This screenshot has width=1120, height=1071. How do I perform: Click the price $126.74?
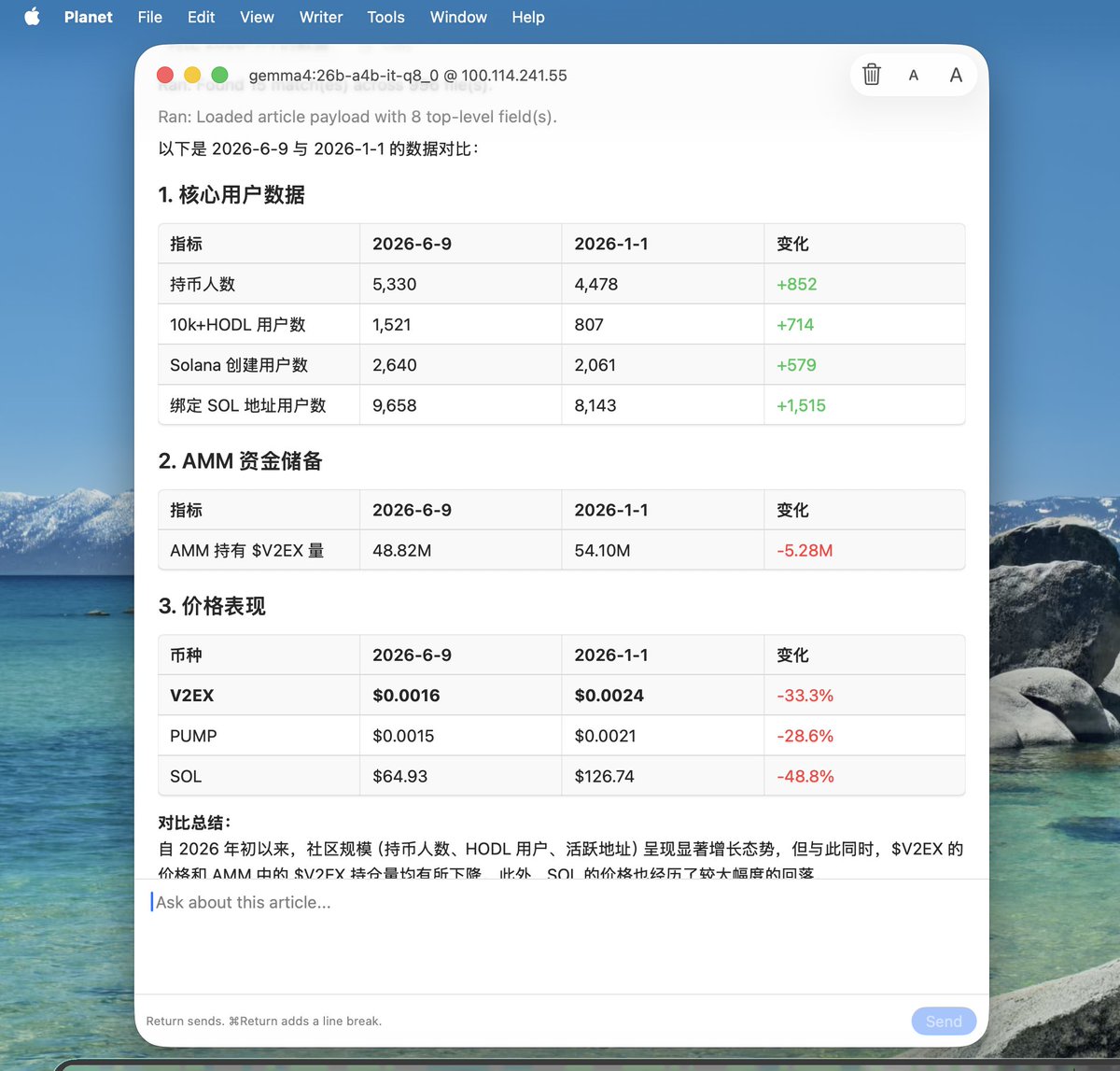pyautogui.click(x=604, y=776)
